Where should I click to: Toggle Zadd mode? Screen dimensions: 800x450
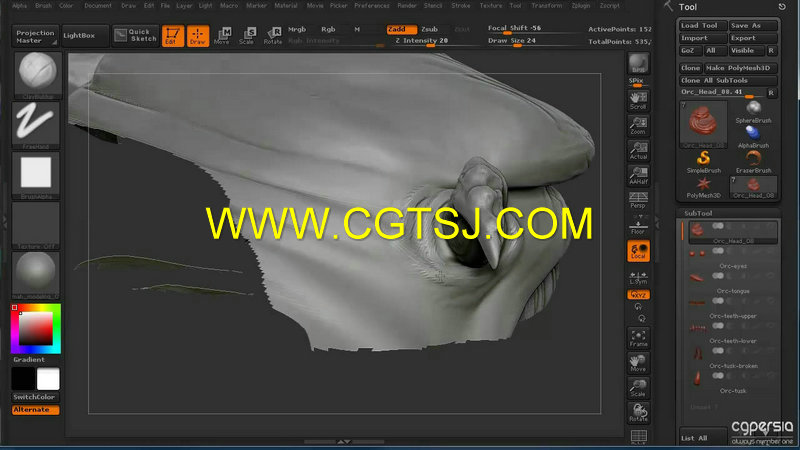pyautogui.click(x=401, y=30)
